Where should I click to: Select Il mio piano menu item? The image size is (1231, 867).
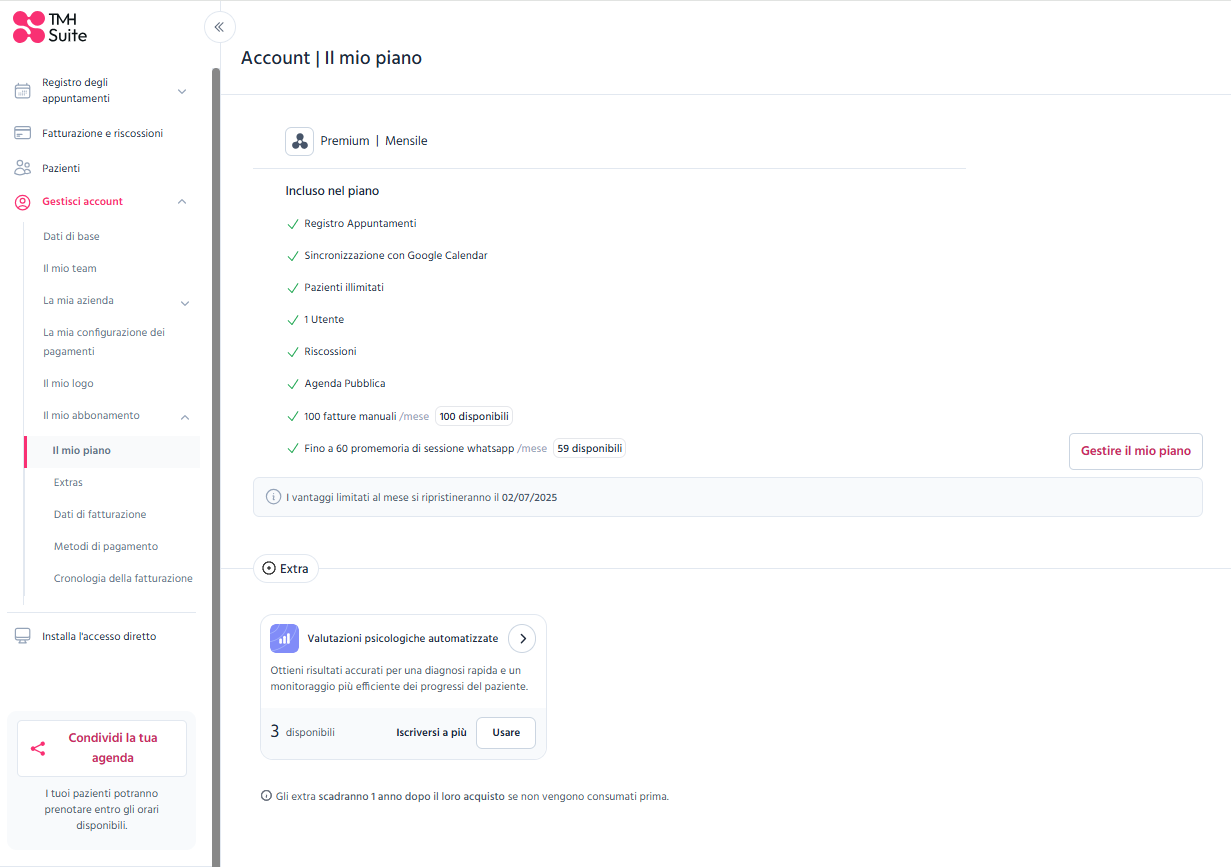click(112, 451)
